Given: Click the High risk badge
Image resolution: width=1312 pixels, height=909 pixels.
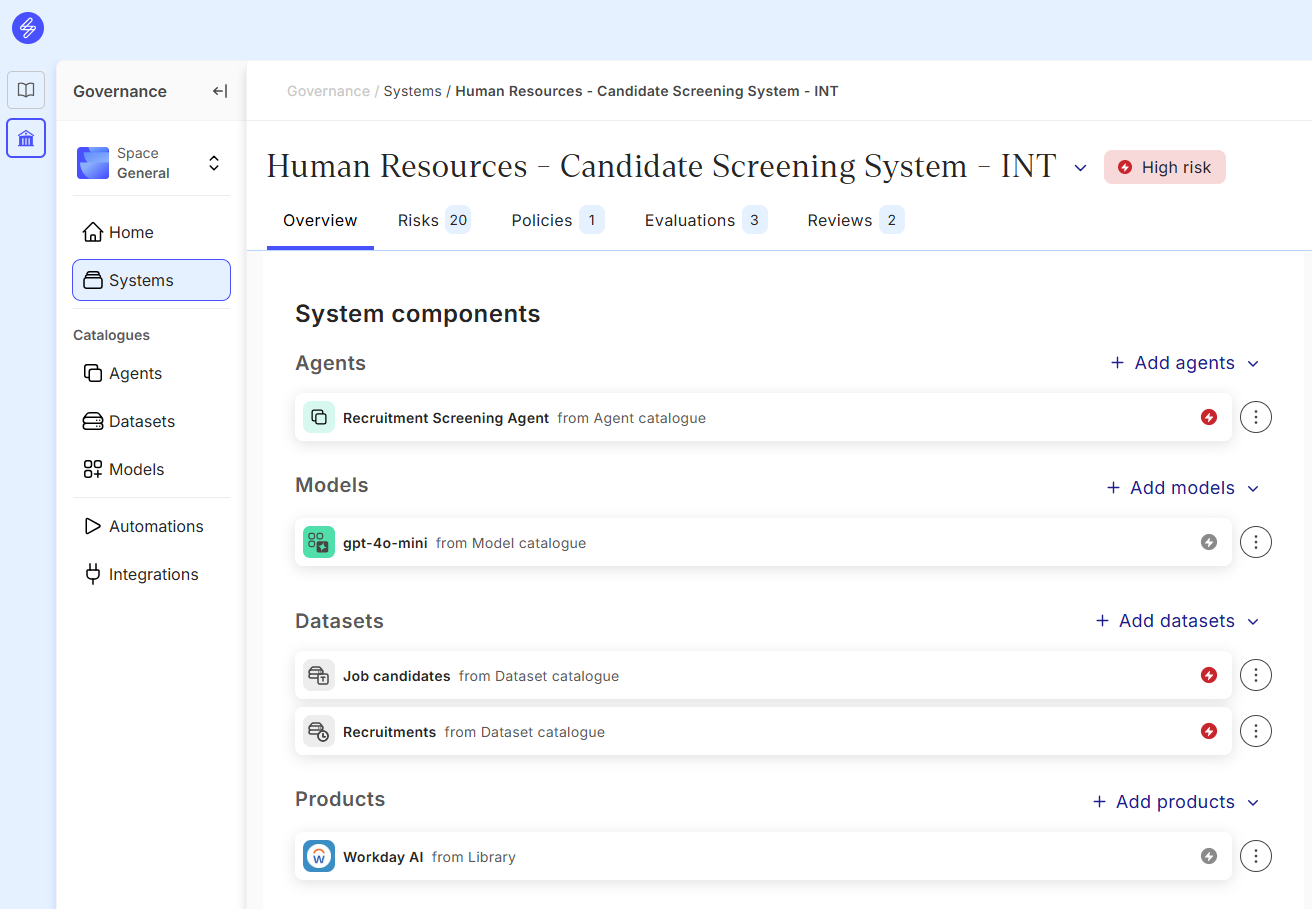Looking at the screenshot, I should point(1164,167).
